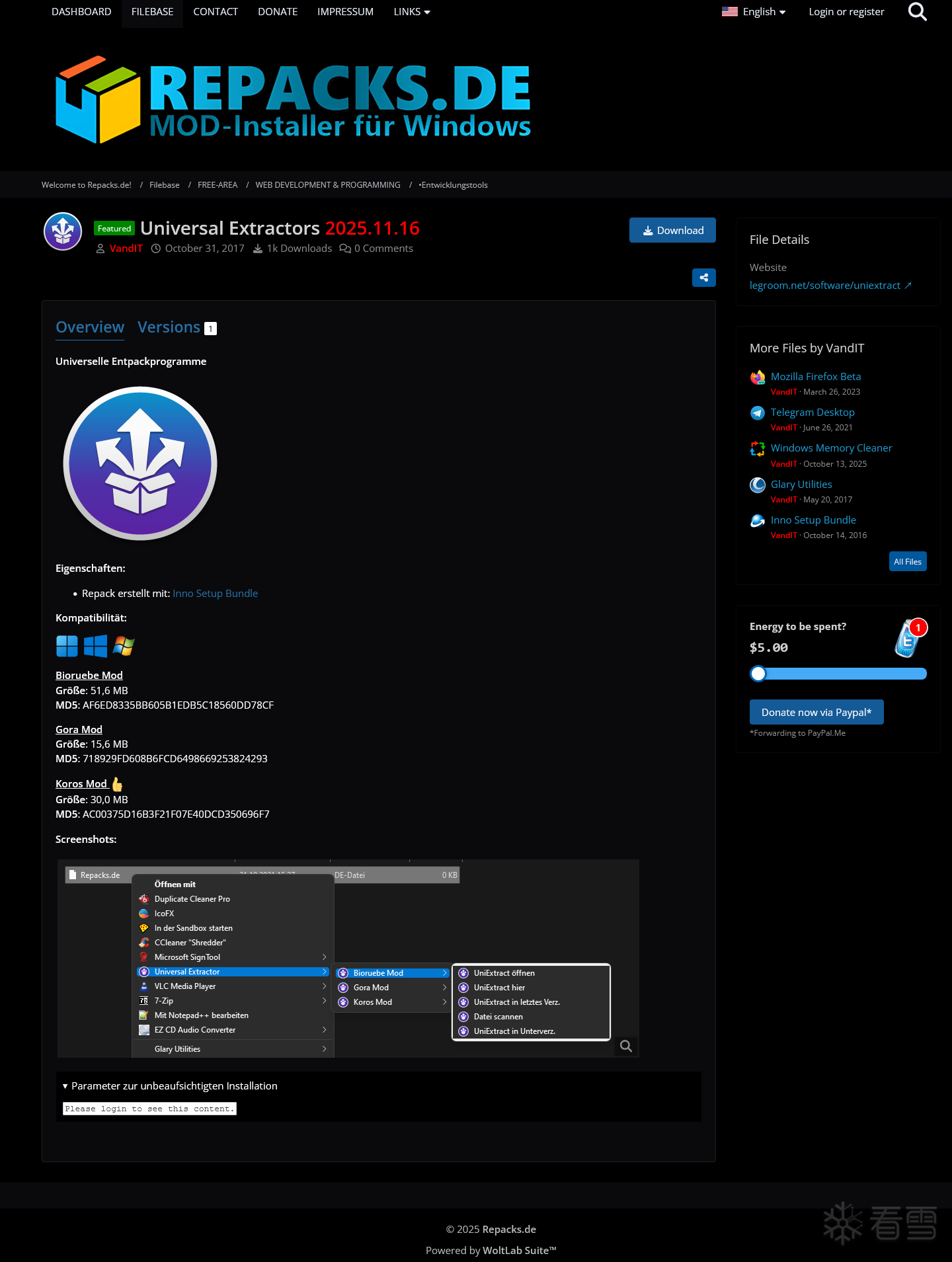Switch to the Versions tab
952x1262 pixels.
(177, 327)
